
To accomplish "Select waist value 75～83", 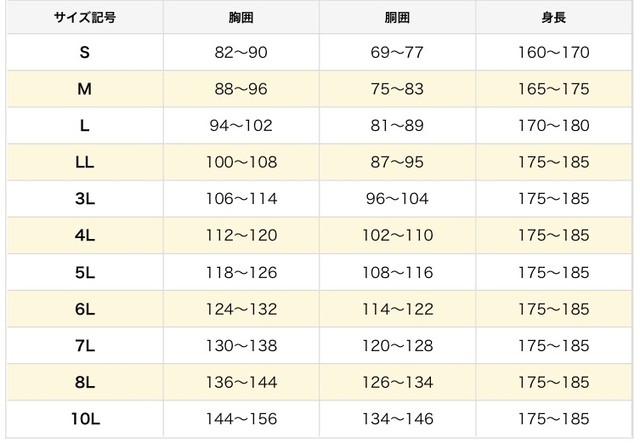I will (397, 89).
